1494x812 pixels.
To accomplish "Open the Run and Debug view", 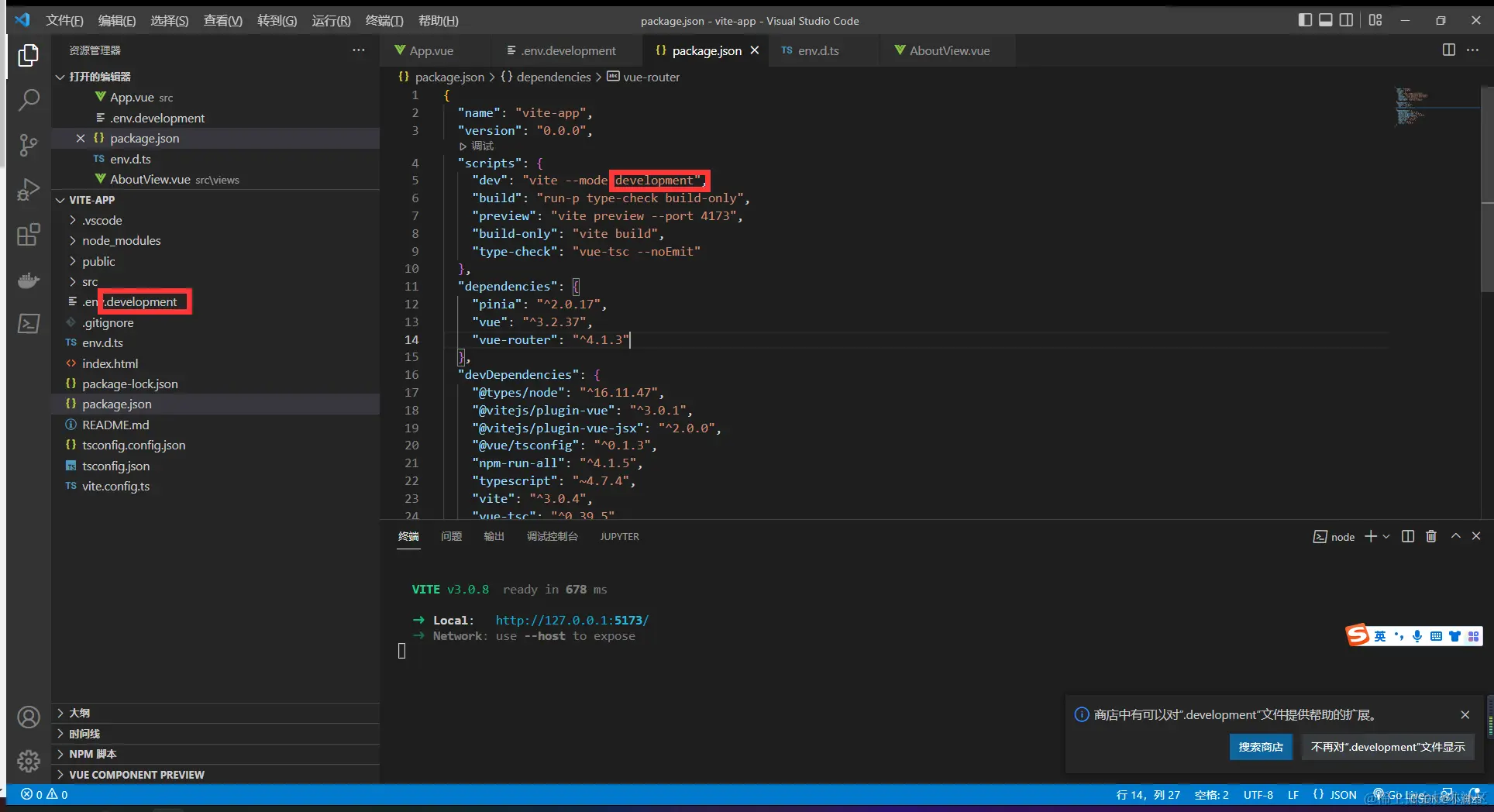I will coord(29,190).
